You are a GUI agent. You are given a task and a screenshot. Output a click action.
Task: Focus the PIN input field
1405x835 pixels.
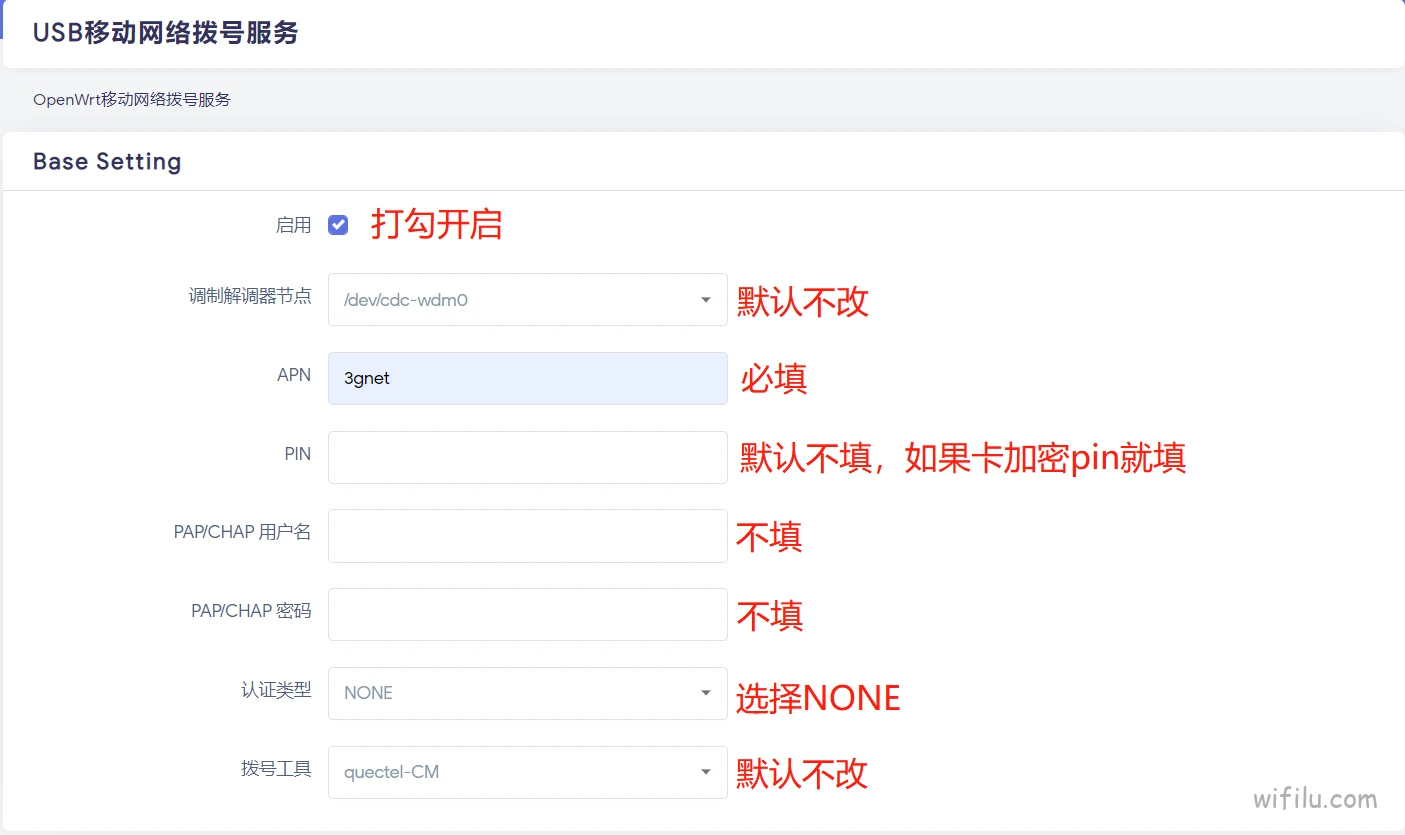pyautogui.click(x=527, y=457)
